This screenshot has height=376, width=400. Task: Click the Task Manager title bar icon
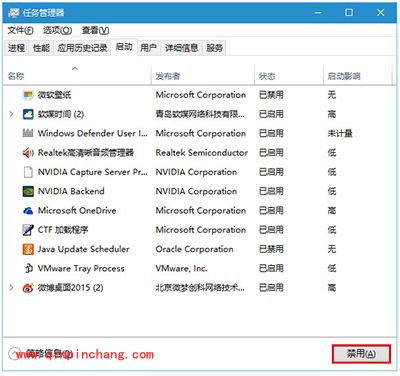point(14,13)
